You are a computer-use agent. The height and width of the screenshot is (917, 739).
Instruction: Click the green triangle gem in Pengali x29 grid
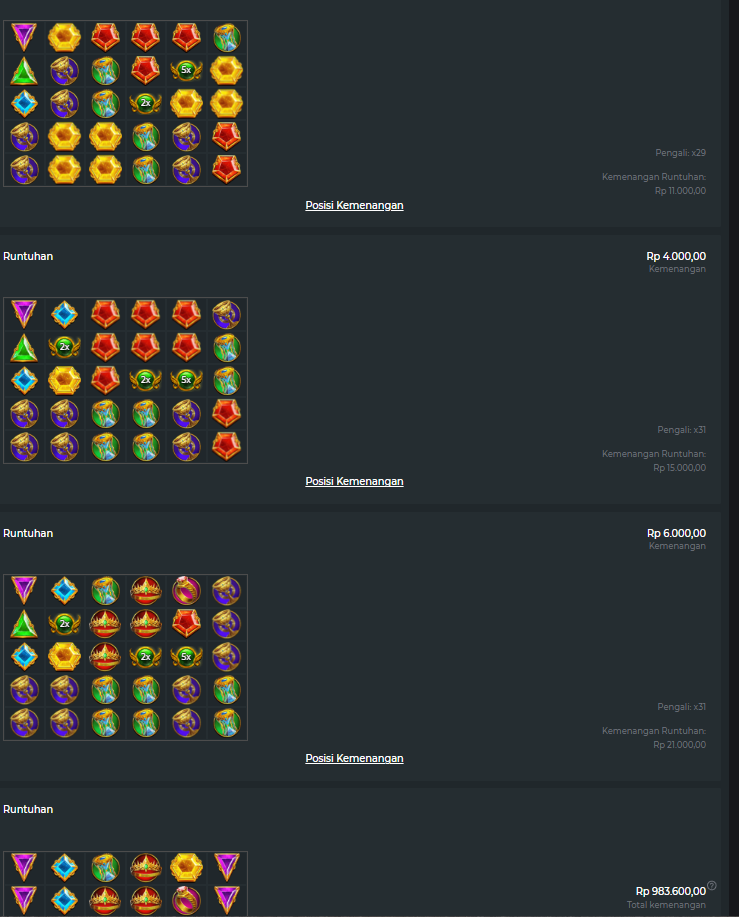coord(24,70)
